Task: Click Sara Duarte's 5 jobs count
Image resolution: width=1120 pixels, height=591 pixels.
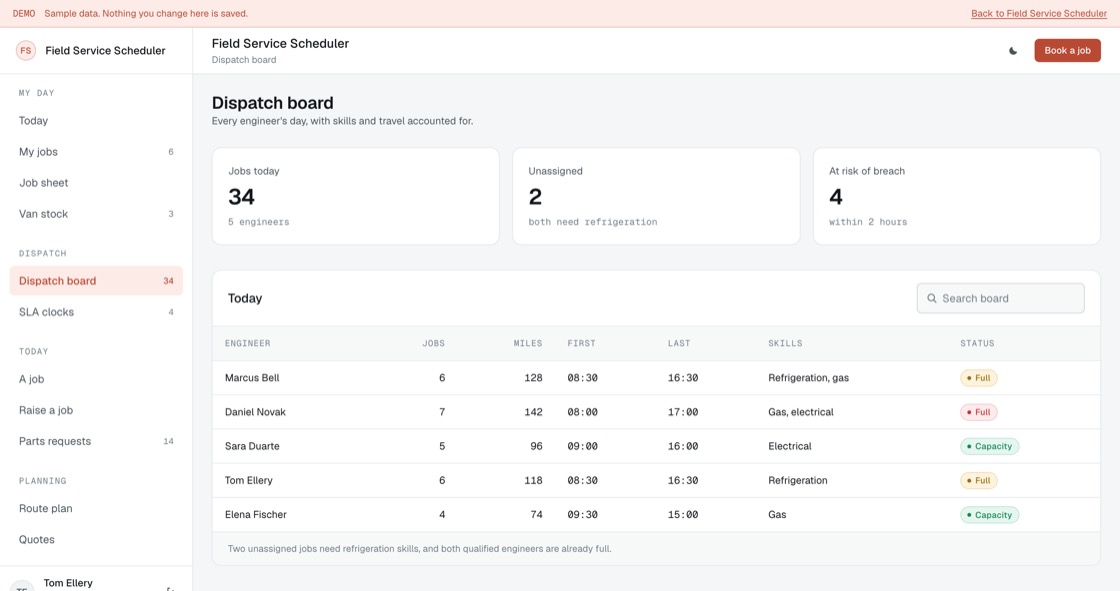Action: click(x=442, y=447)
